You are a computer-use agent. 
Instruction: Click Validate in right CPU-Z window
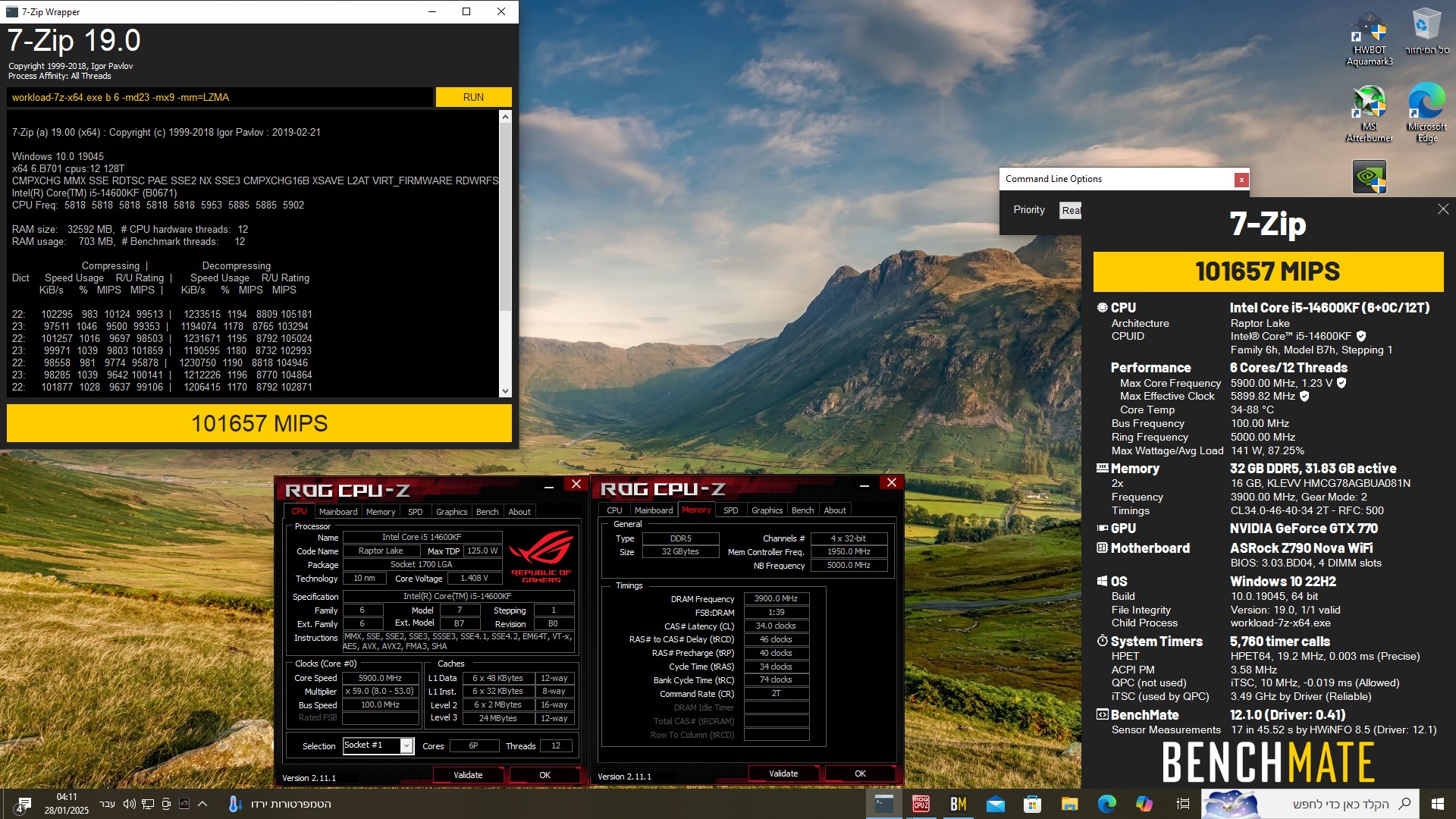click(x=783, y=773)
